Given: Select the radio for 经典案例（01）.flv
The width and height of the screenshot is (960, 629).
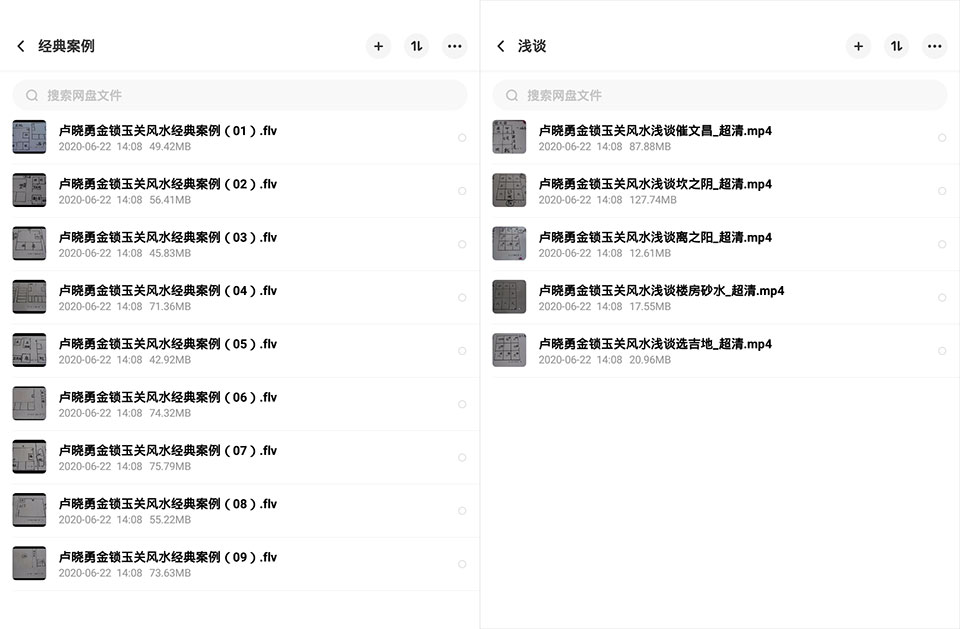Looking at the screenshot, I should tap(462, 138).
